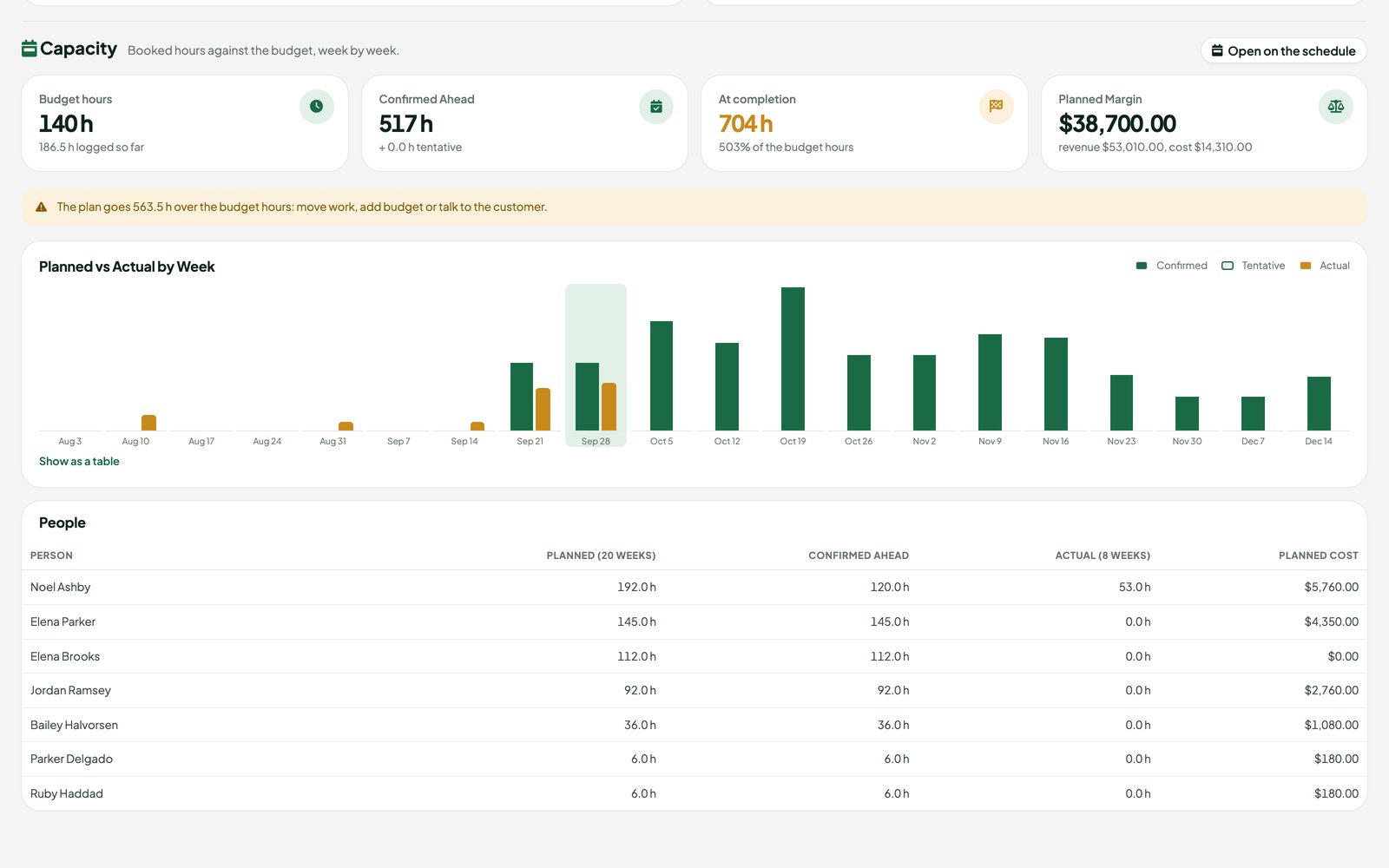This screenshot has height=868, width=1389.
Task: Click the PLANNED (20 WEEKS) column header
Action: click(x=601, y=556)
